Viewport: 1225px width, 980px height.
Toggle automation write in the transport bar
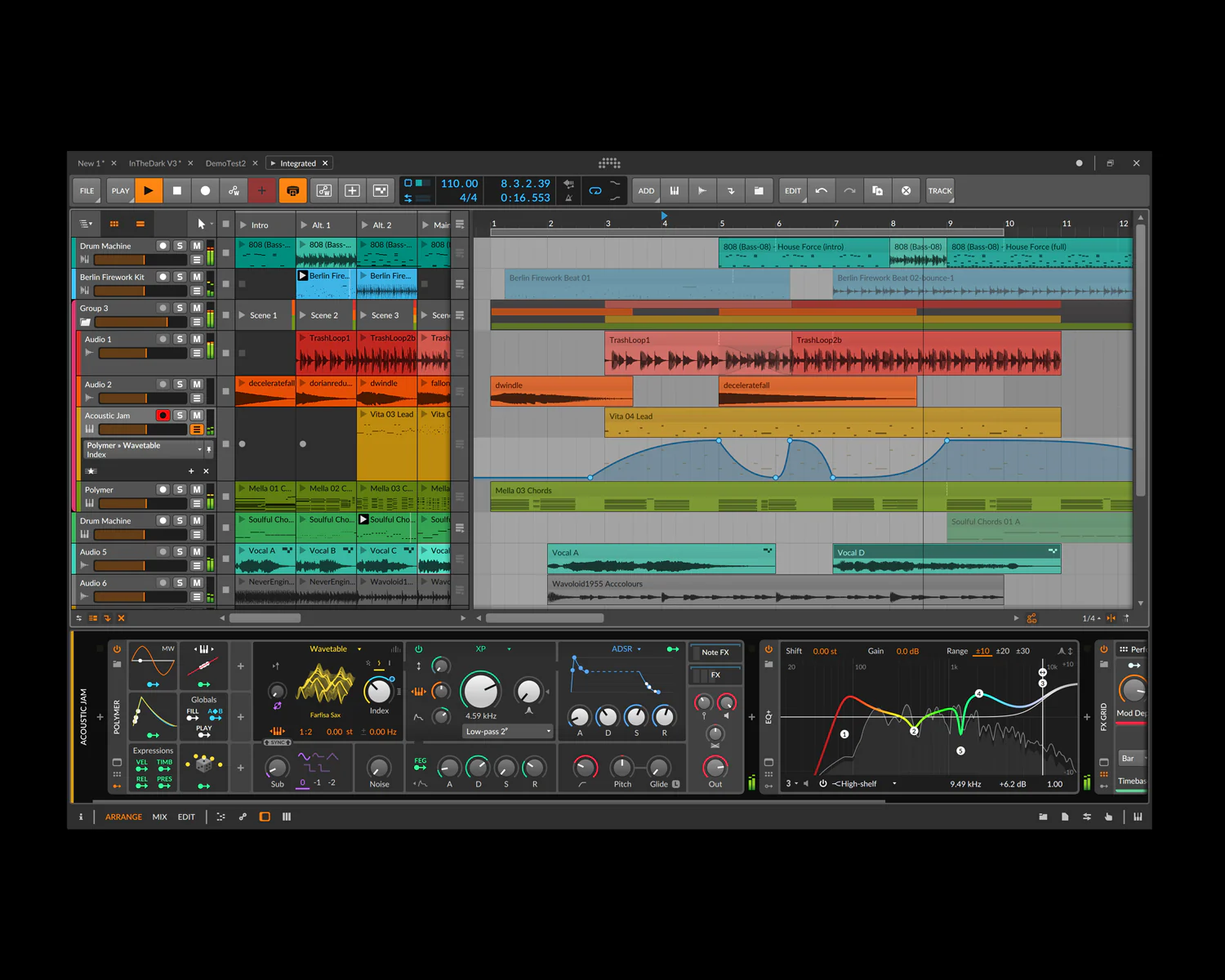tap(234, 190)
